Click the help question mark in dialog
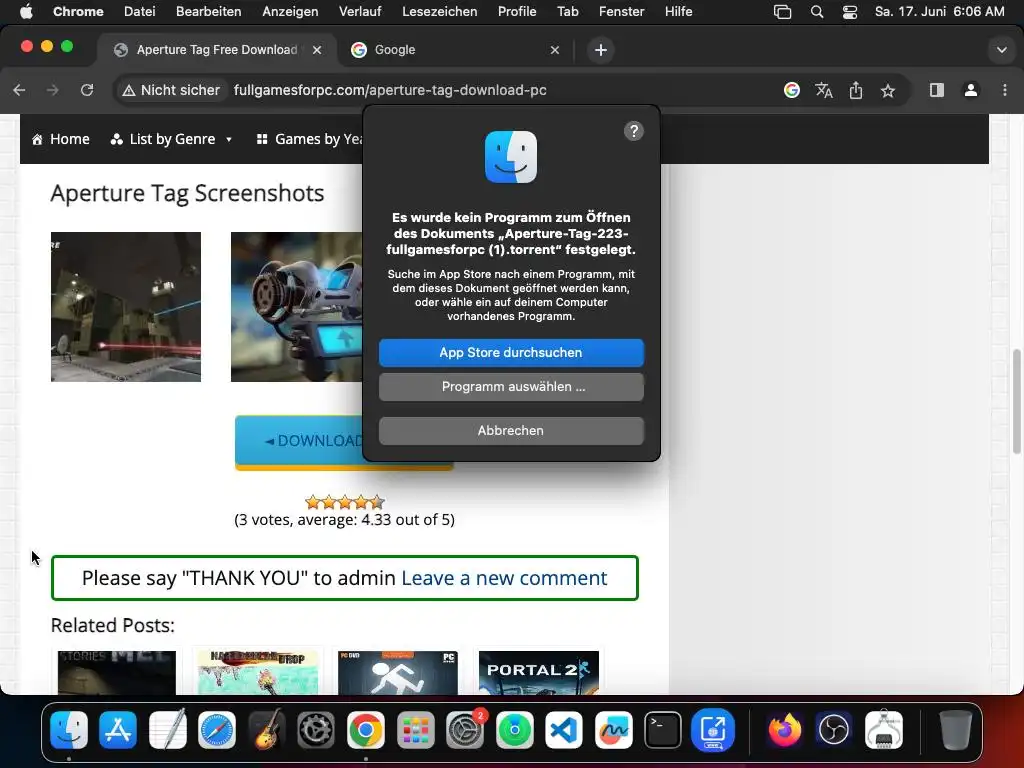1024x768 pixels. [633, 131]
